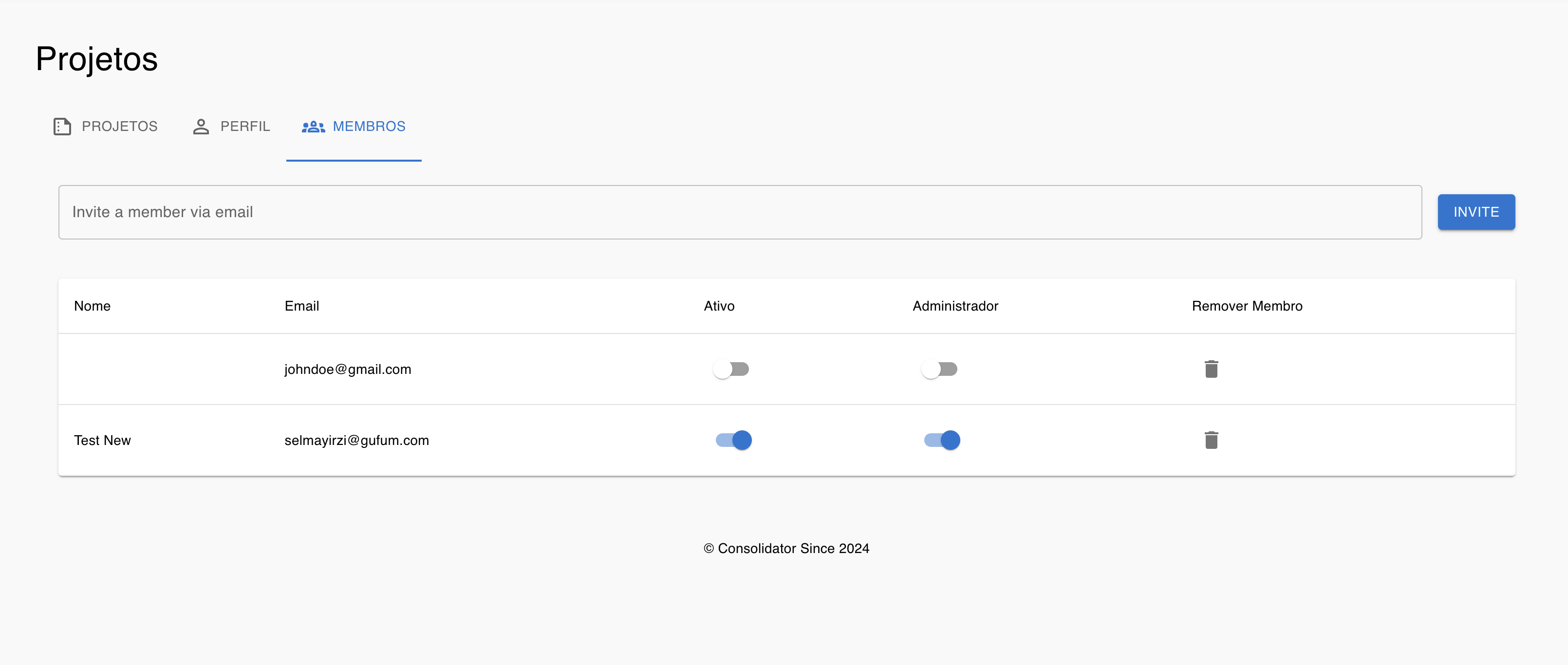The height and width of the screenshot is (665, 1568).
Task: Click the Nome column header
Action: click(x=92, y=306)
